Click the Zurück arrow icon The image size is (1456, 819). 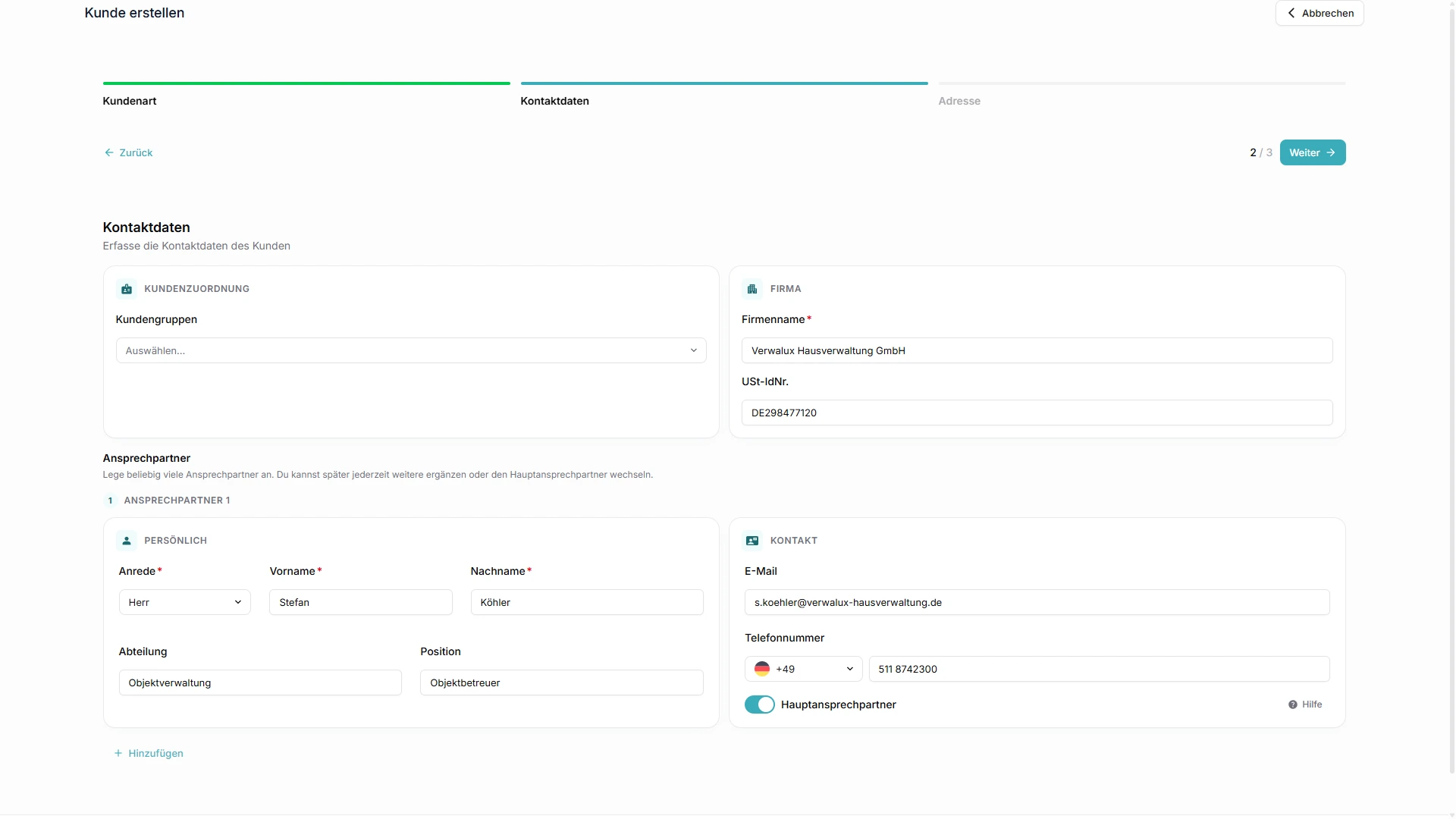point(109,152)
